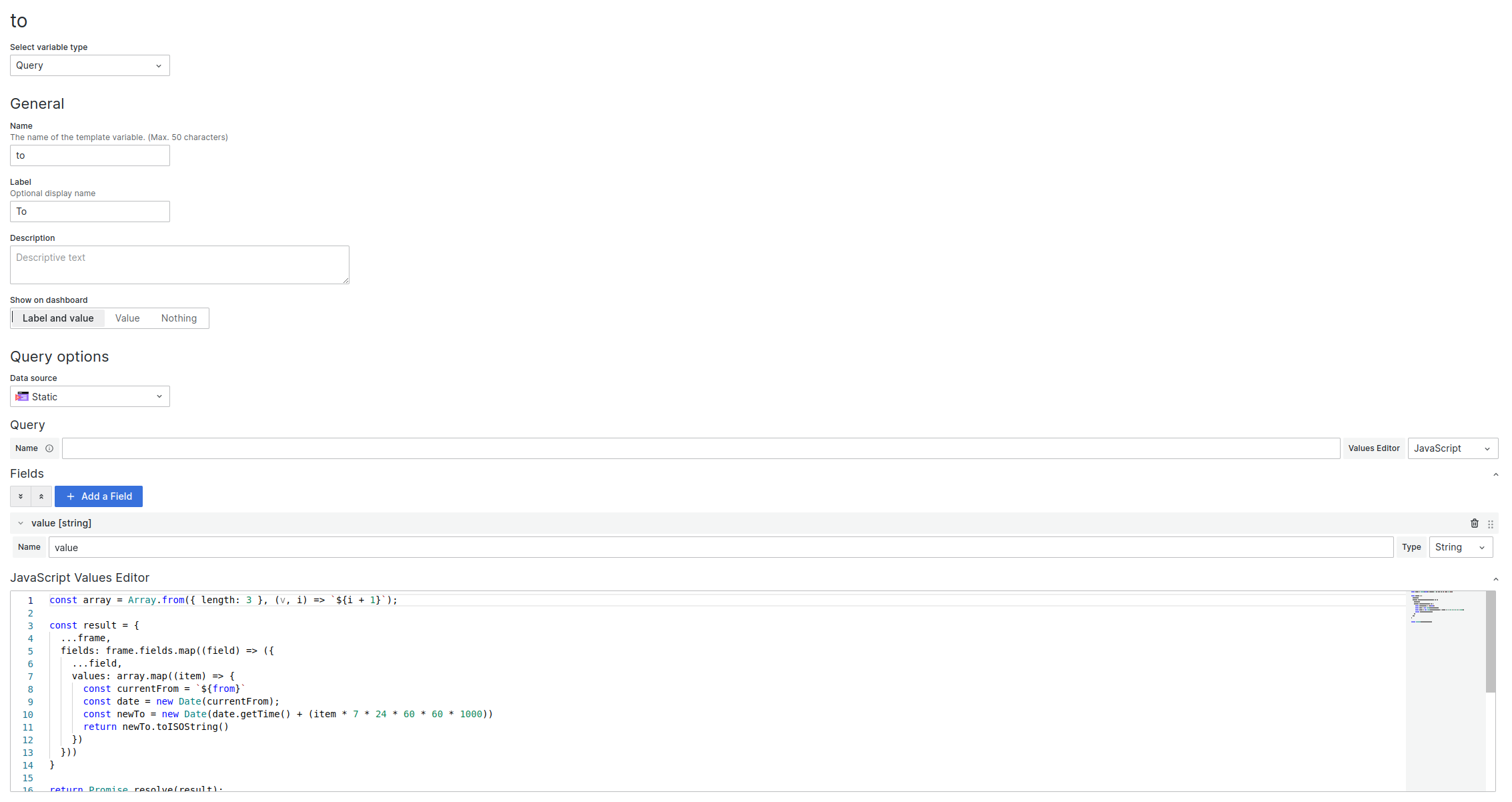The width and height of the screenshot is (1512, 802).
Task: Select the Query options section header
Action: (59, 357)
